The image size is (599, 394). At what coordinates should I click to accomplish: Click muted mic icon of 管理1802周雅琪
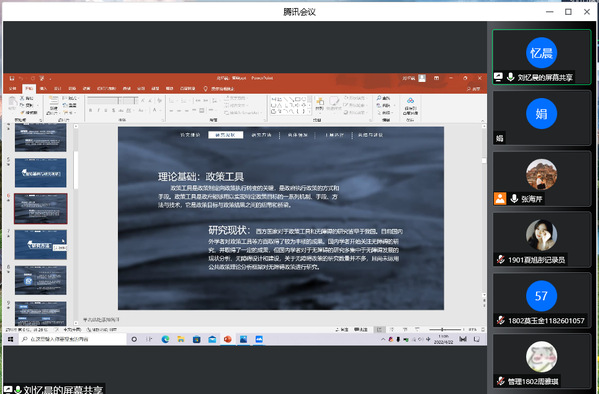tap(501, 381)
